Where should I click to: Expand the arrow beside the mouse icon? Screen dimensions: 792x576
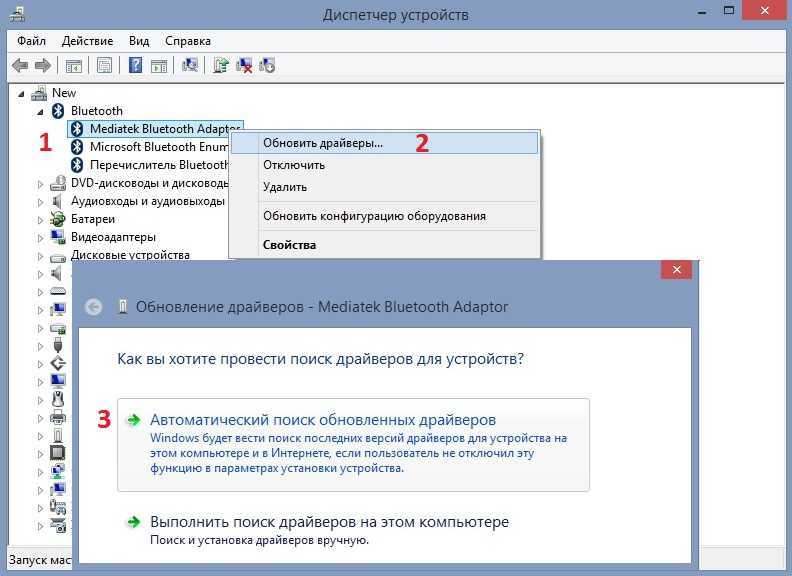pyautogui.click(x=40, y=400)
